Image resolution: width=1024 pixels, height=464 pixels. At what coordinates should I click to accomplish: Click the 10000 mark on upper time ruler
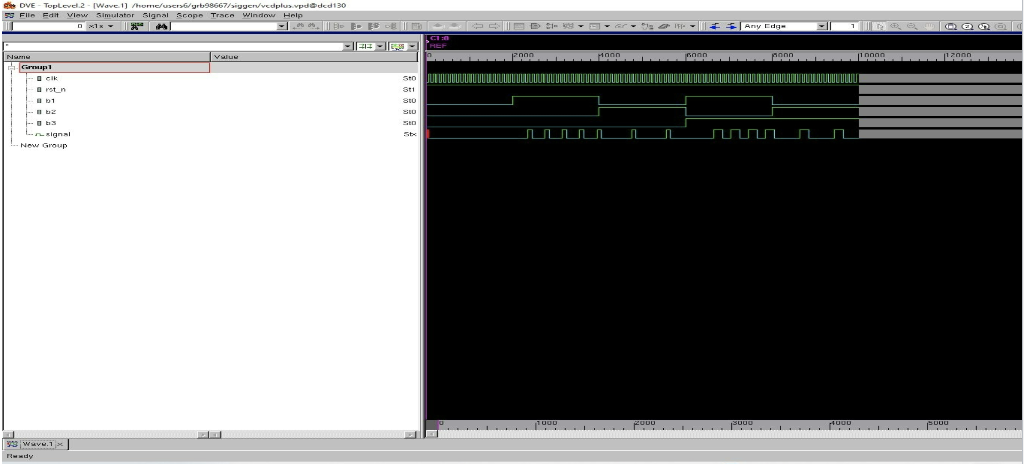click(873, 56)
